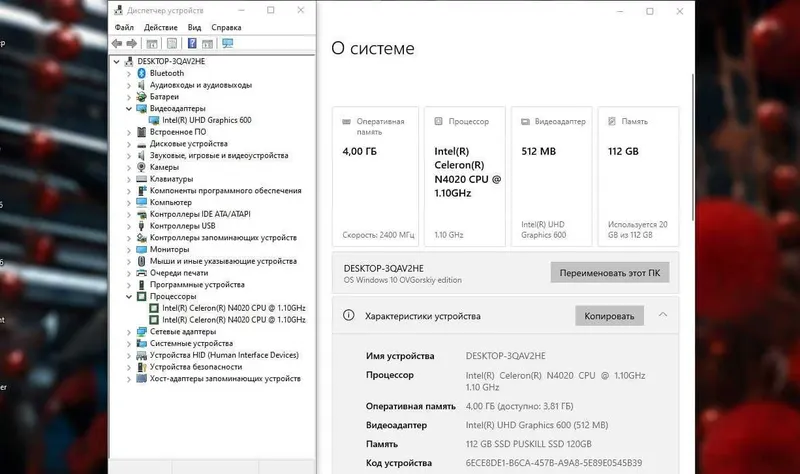
Task: Click the Копировать button
Action: (x=609, y=316)
